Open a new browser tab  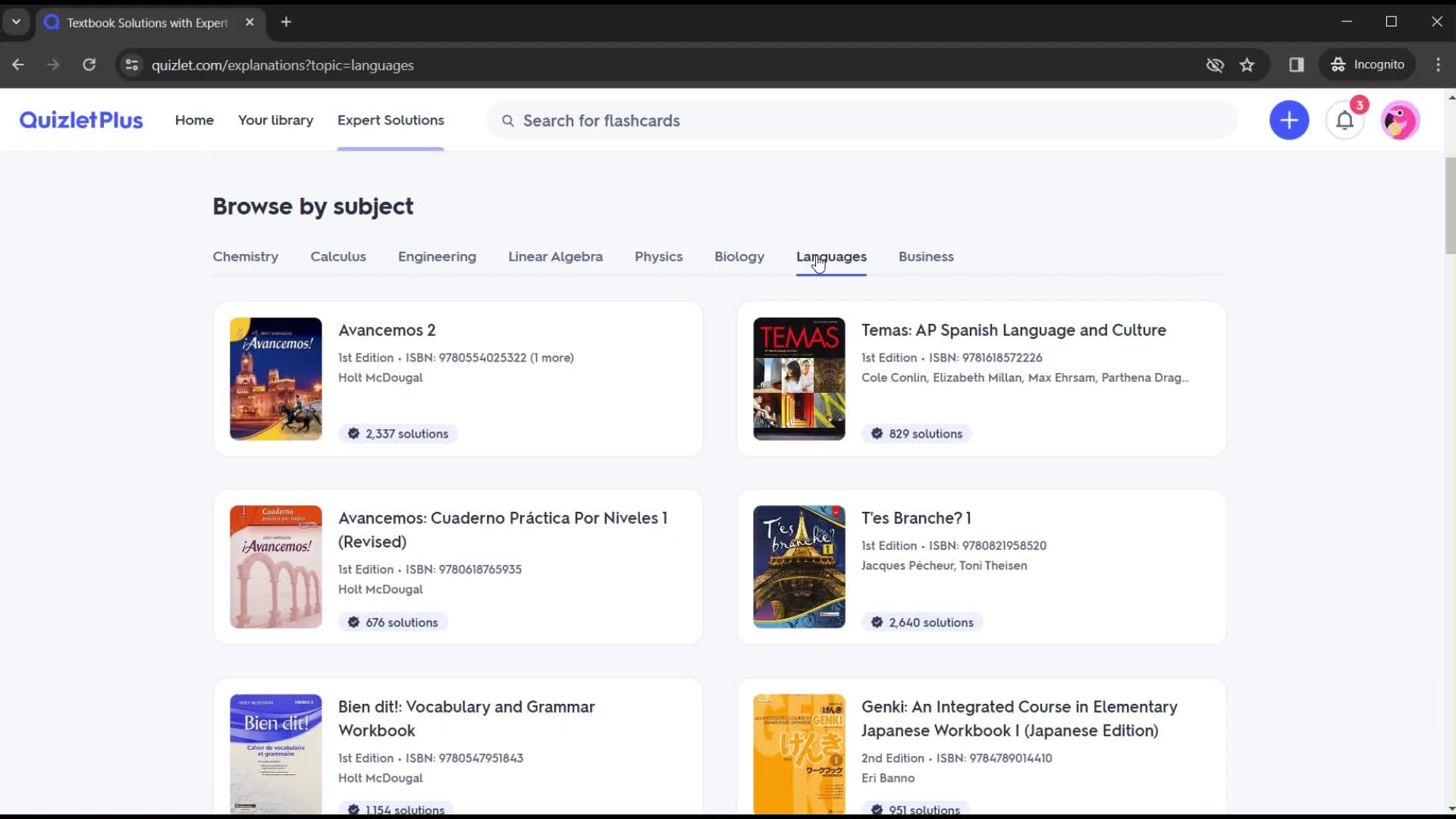click(286, 22)
